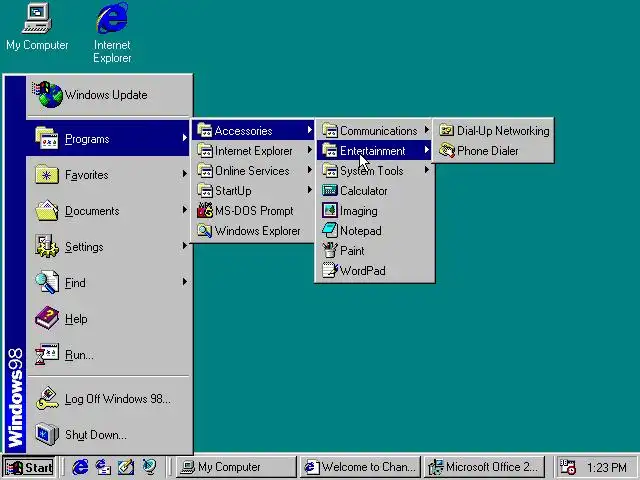This screenshot has height=480, width=640.
Task: Click the Notepad icon in Accessories
Action: point(329,230)
